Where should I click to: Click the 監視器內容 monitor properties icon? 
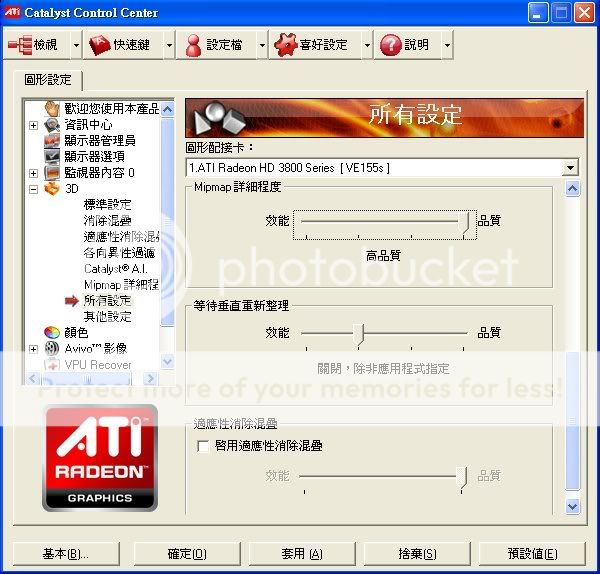tap(52, 173)
